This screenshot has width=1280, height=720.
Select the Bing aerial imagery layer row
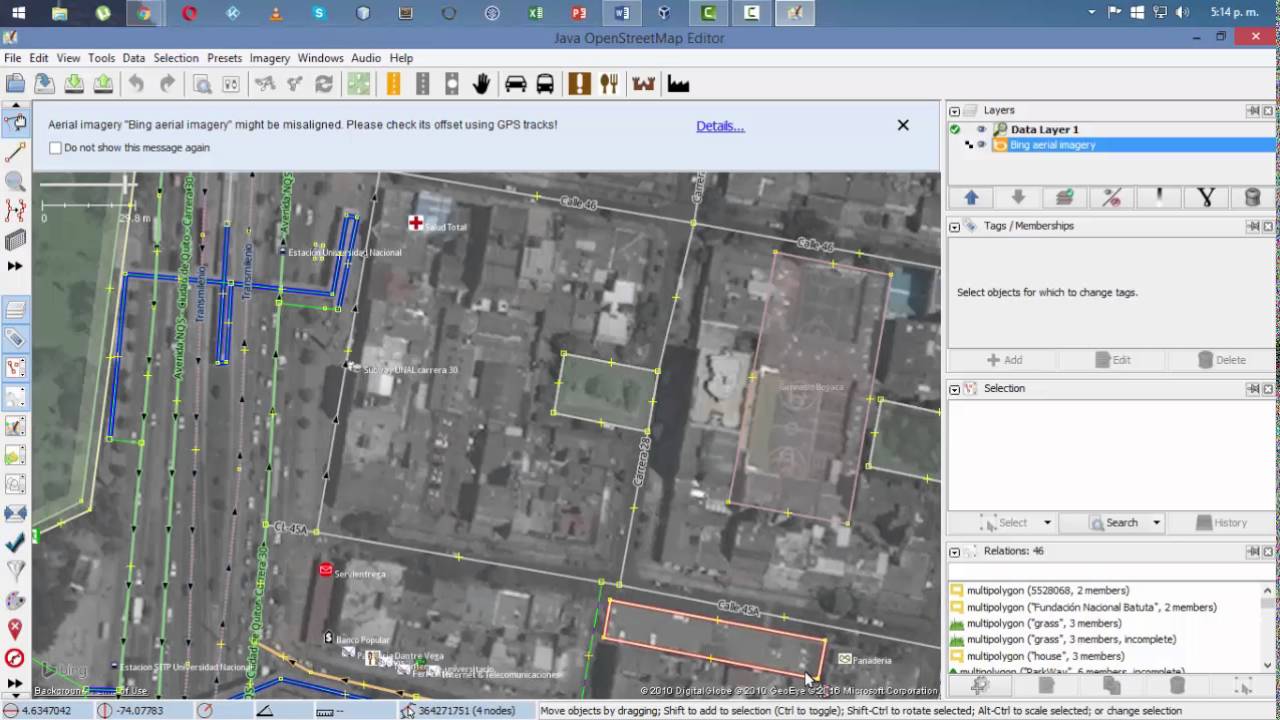pyautogui.click(x=1111, y=145)
